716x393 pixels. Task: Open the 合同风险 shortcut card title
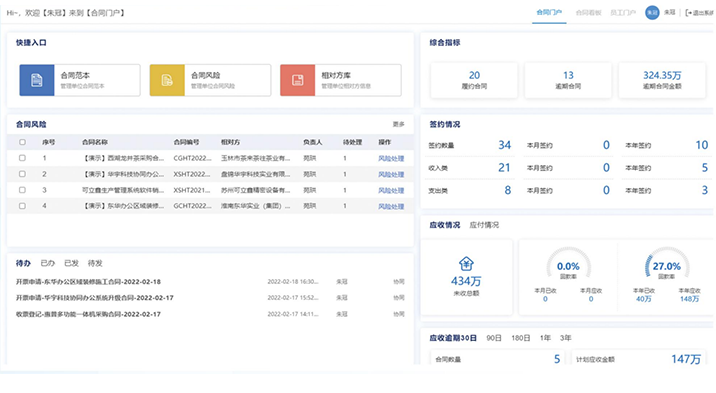(x=205, y=75)
